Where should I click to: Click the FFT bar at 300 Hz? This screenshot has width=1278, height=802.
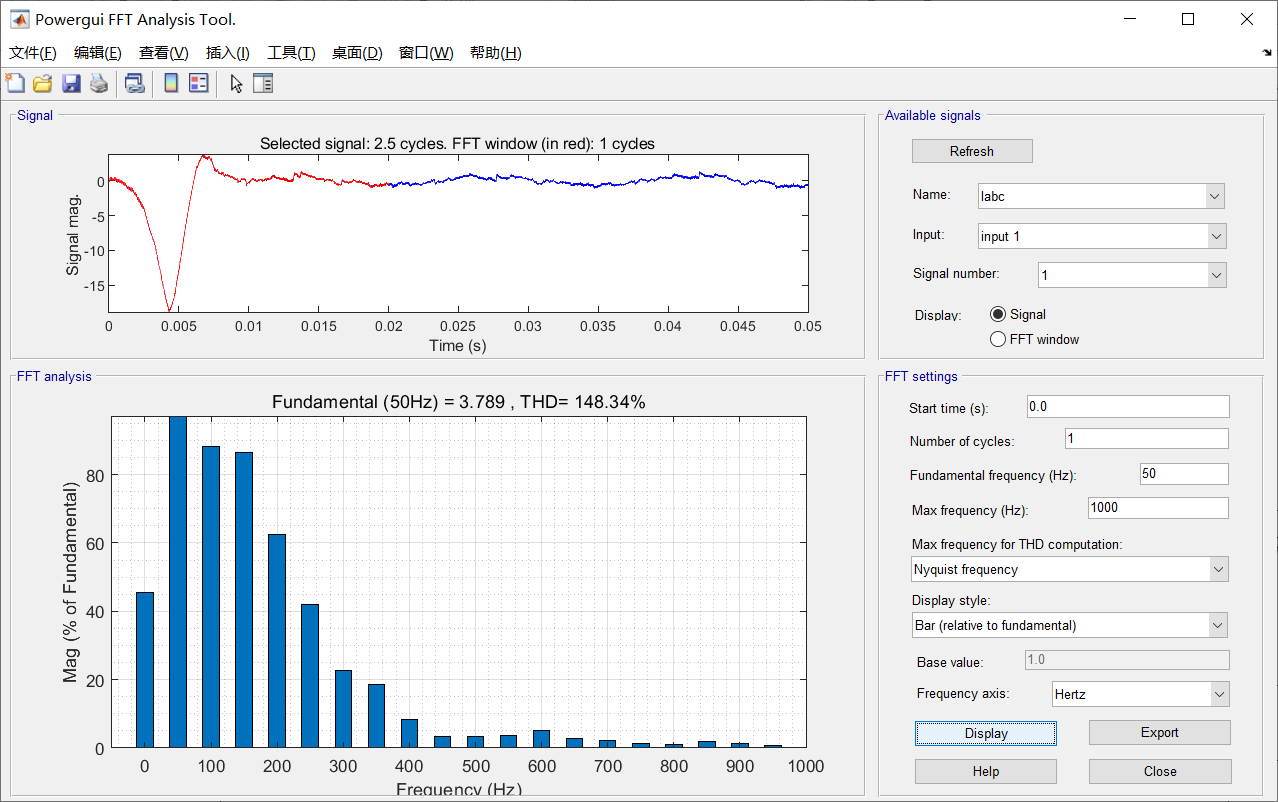click(x=343, y=709)
